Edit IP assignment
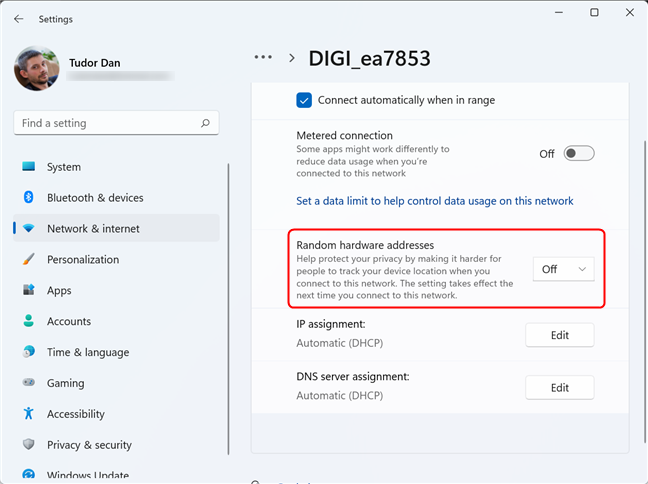 pos(560,335)
